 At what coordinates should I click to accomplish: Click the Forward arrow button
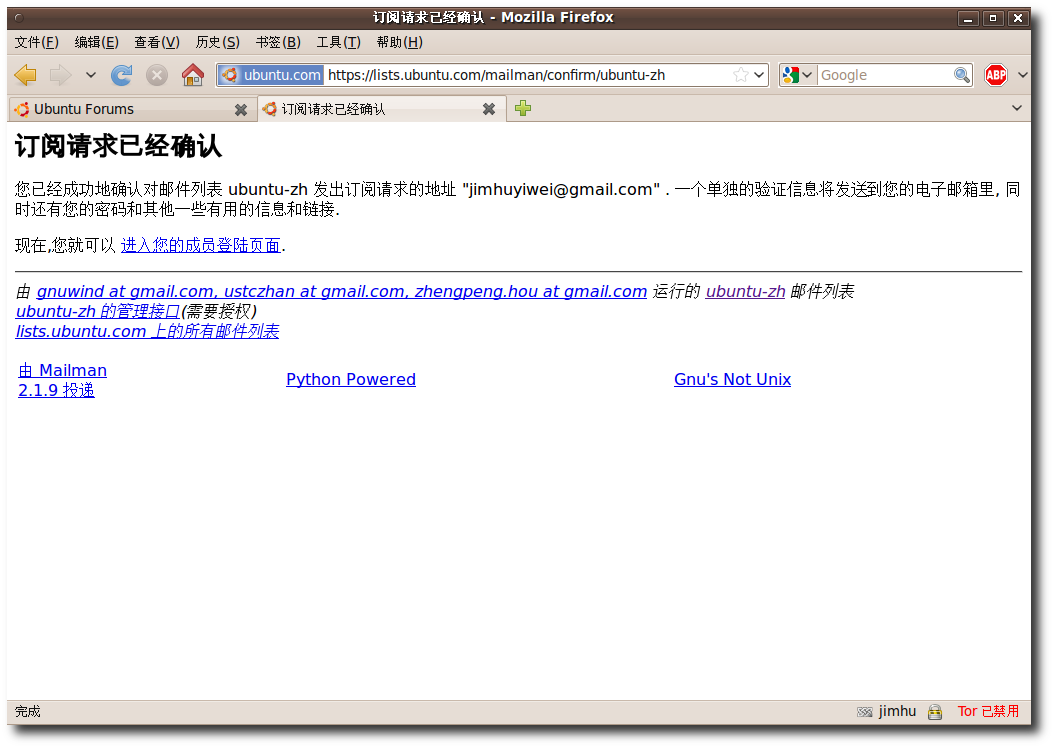[x=60, y=75]
